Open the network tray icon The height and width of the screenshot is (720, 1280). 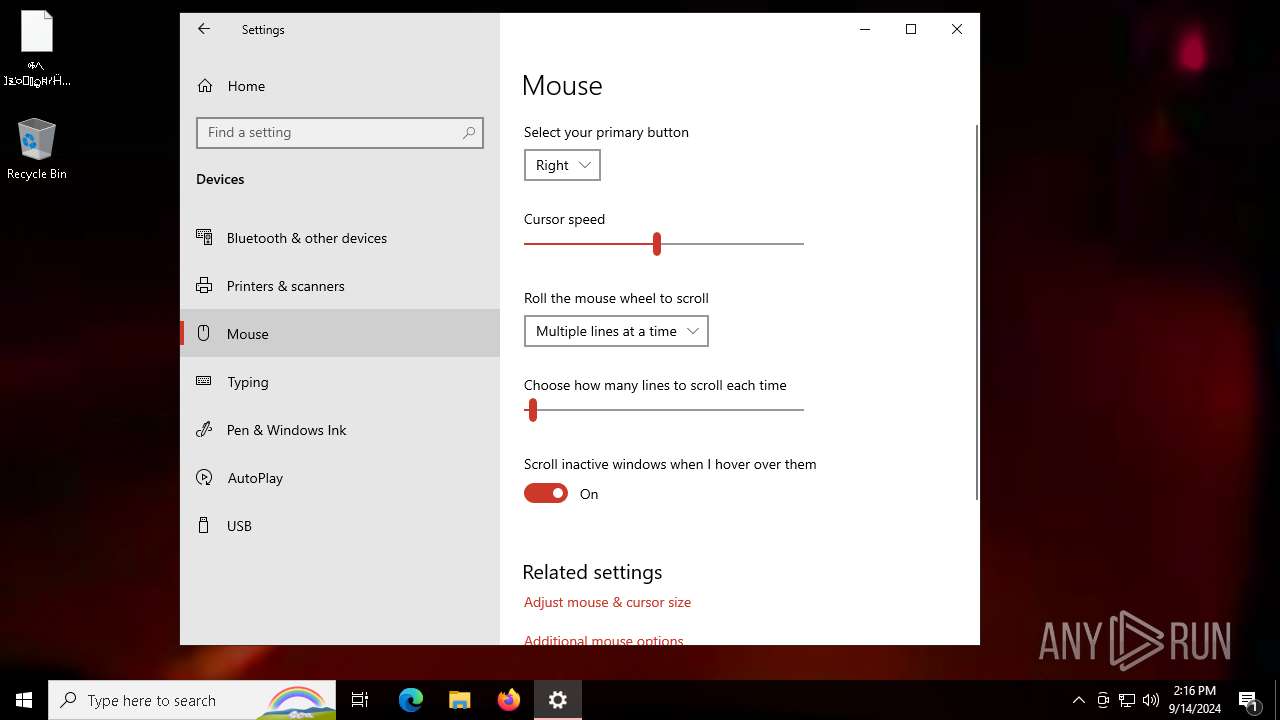[x=1127, y=700]
